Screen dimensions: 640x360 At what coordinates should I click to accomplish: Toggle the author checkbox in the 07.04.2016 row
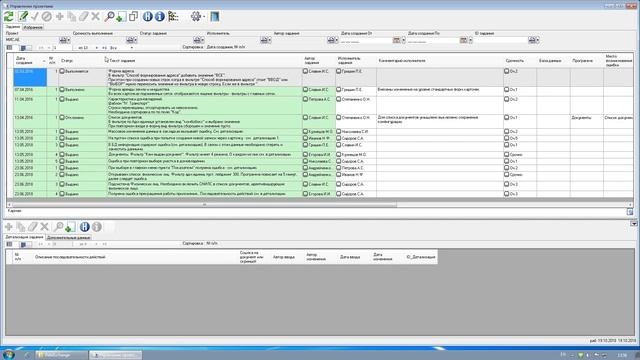pos(305,89)
